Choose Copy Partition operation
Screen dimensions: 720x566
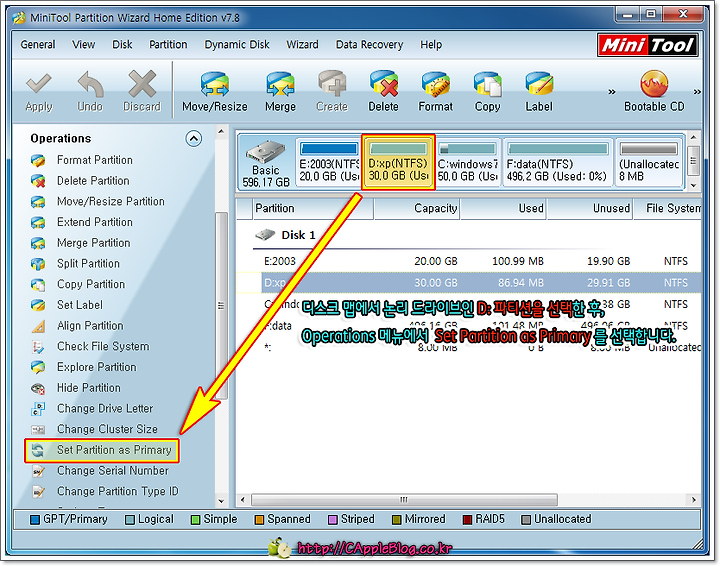(x=91, y=284)
